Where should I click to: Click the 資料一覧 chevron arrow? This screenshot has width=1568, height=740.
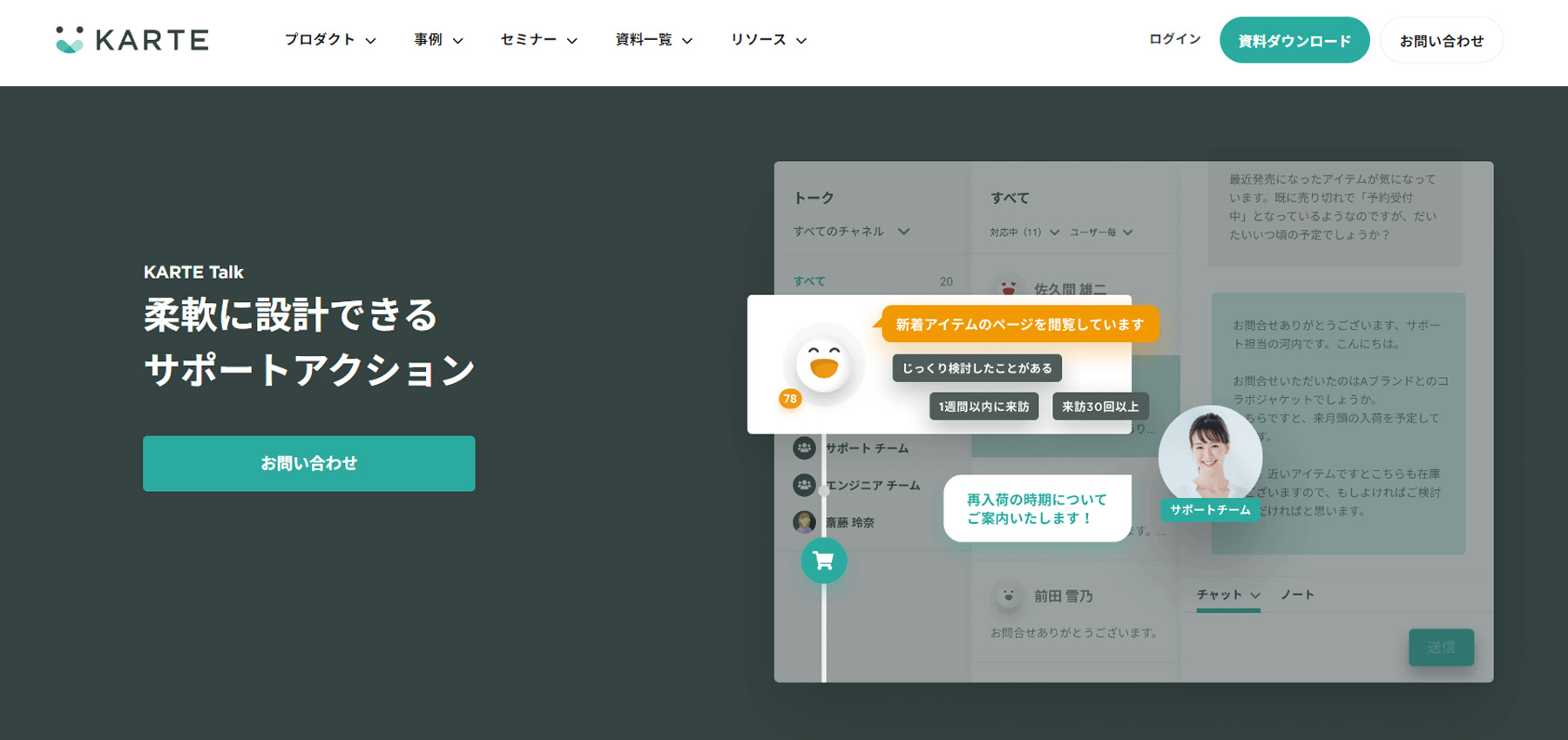[687, 41]
